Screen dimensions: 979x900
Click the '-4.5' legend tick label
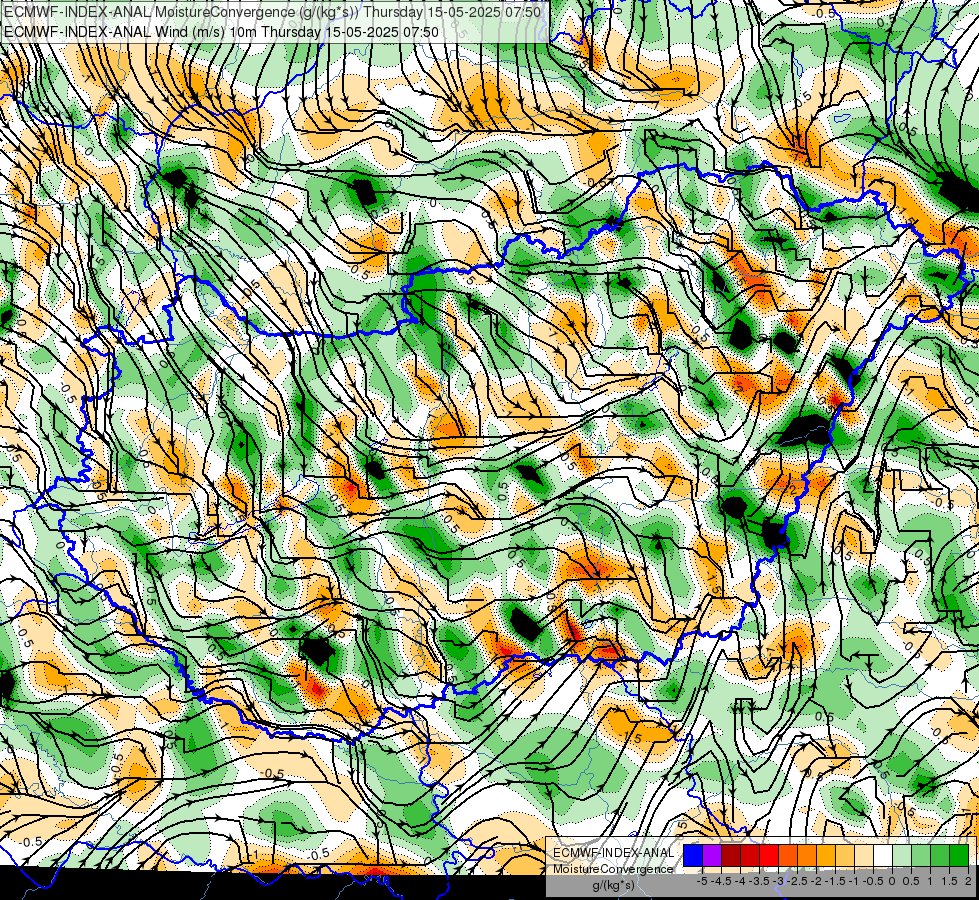[721, 881]
